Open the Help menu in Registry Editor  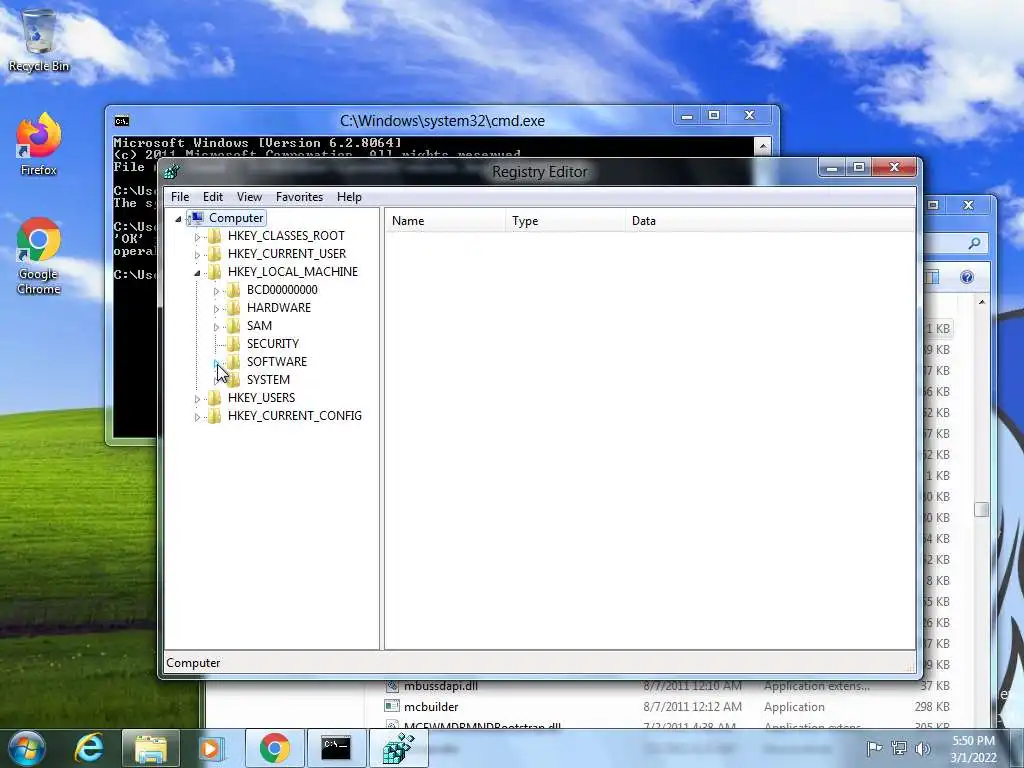point(349,197)
